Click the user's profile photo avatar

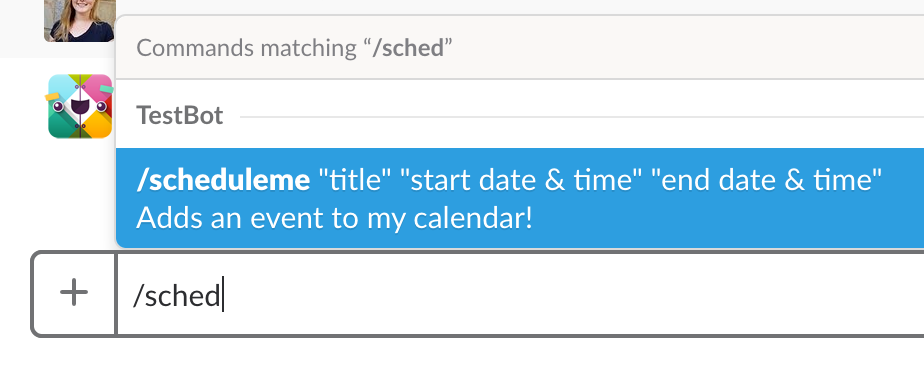point(80,21)
